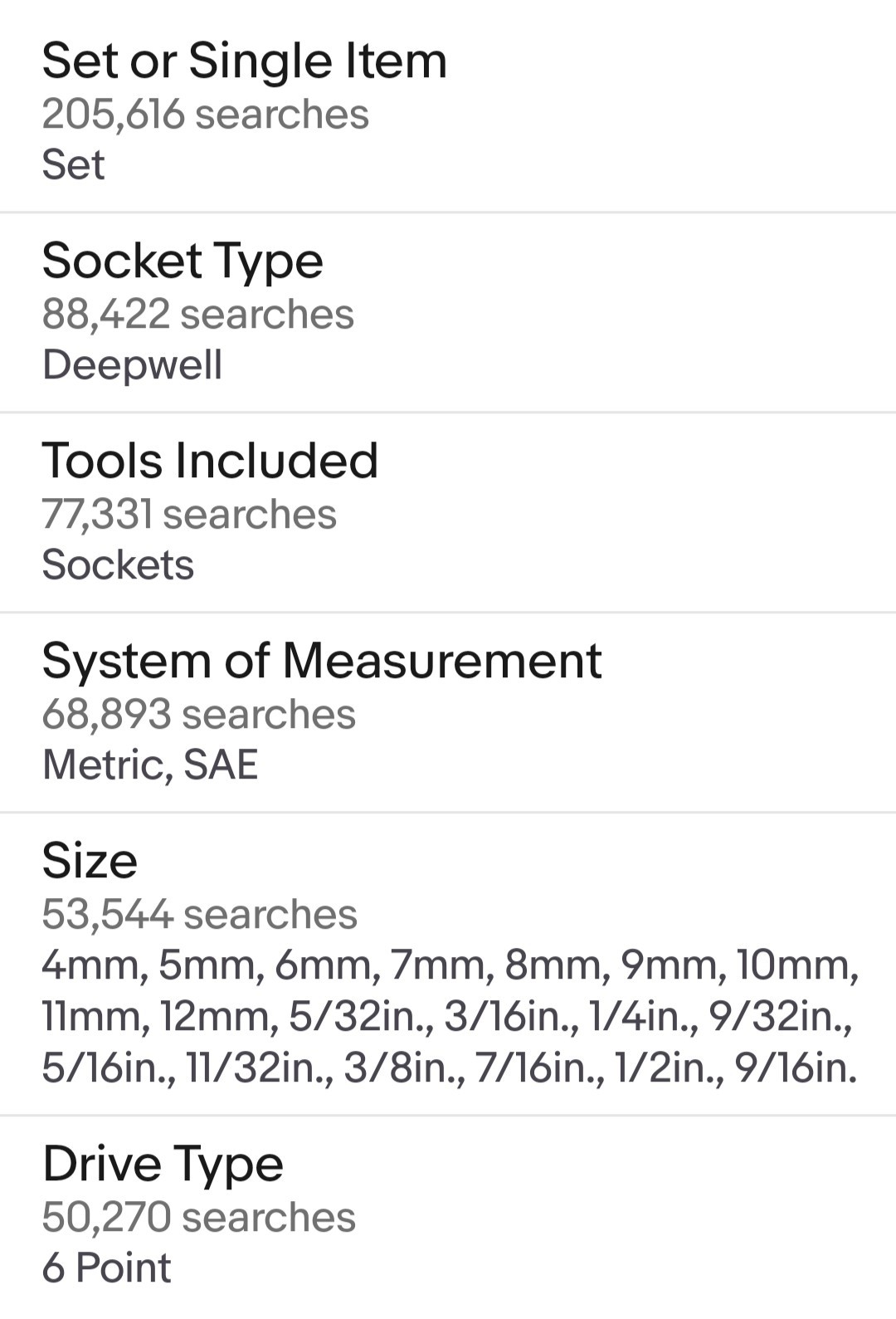Viewport: 896px width, 1319px height.
Task: Tap the 6 Point value
Action: point(106,1268)
